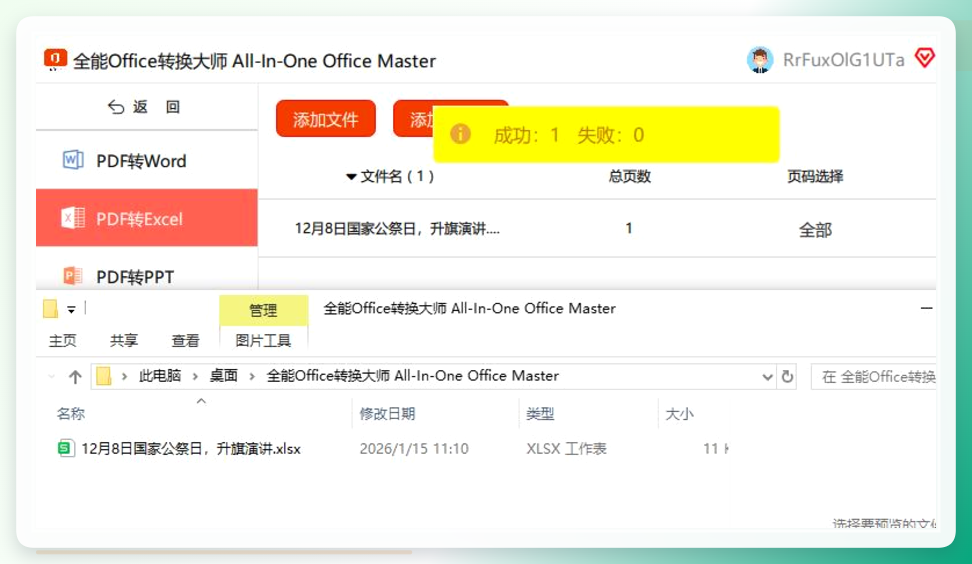Click the 类型 column header
This screenshot has width=972, height=564.
coord(540,413)
